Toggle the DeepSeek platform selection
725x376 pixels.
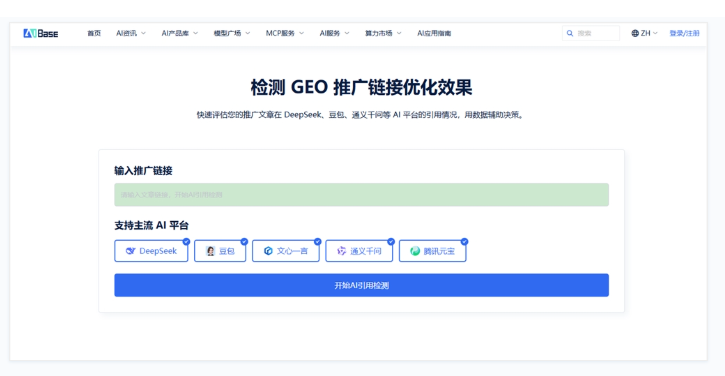[151, 251]
